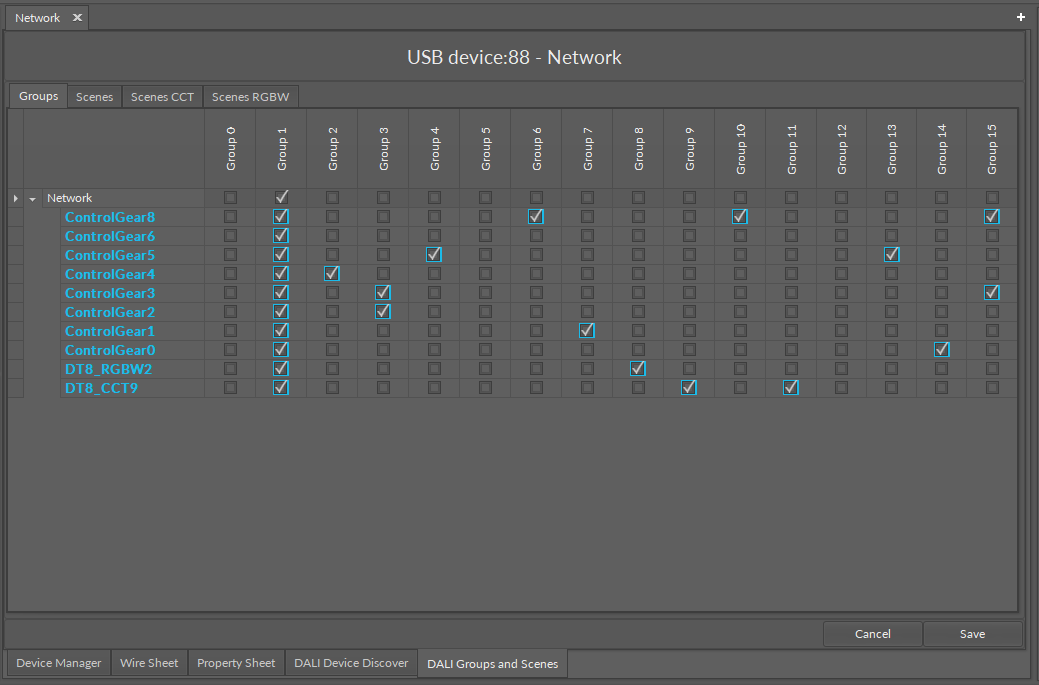Screen dimensions: 1039x685
Task: Uncheck ControlGear0 Group 14 checkbox
Action: coord(942,350)
